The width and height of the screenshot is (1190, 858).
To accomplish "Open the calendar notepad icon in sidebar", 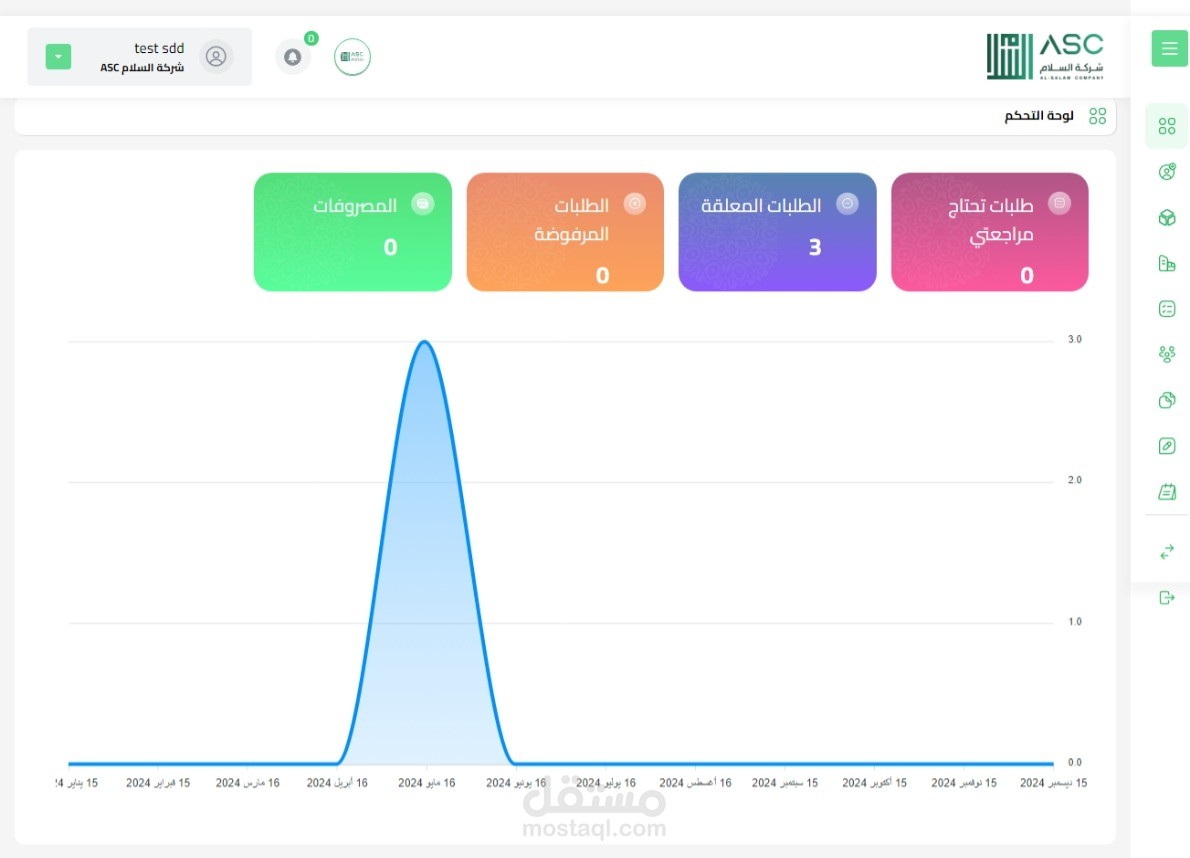I will click(x=1166, y=492).
